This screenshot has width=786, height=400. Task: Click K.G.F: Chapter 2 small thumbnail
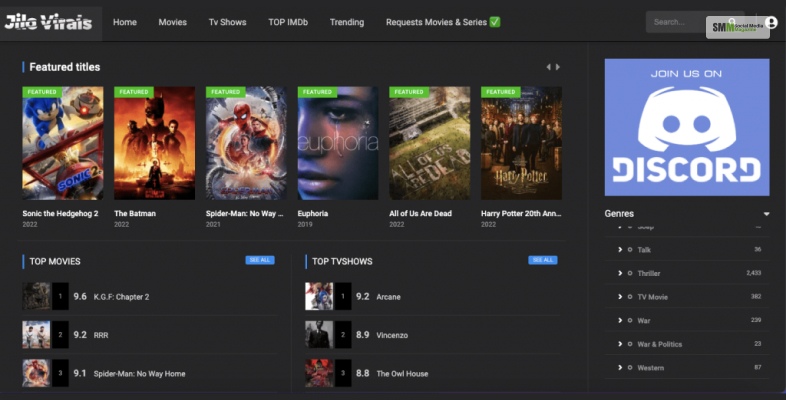tap(36, 296)
